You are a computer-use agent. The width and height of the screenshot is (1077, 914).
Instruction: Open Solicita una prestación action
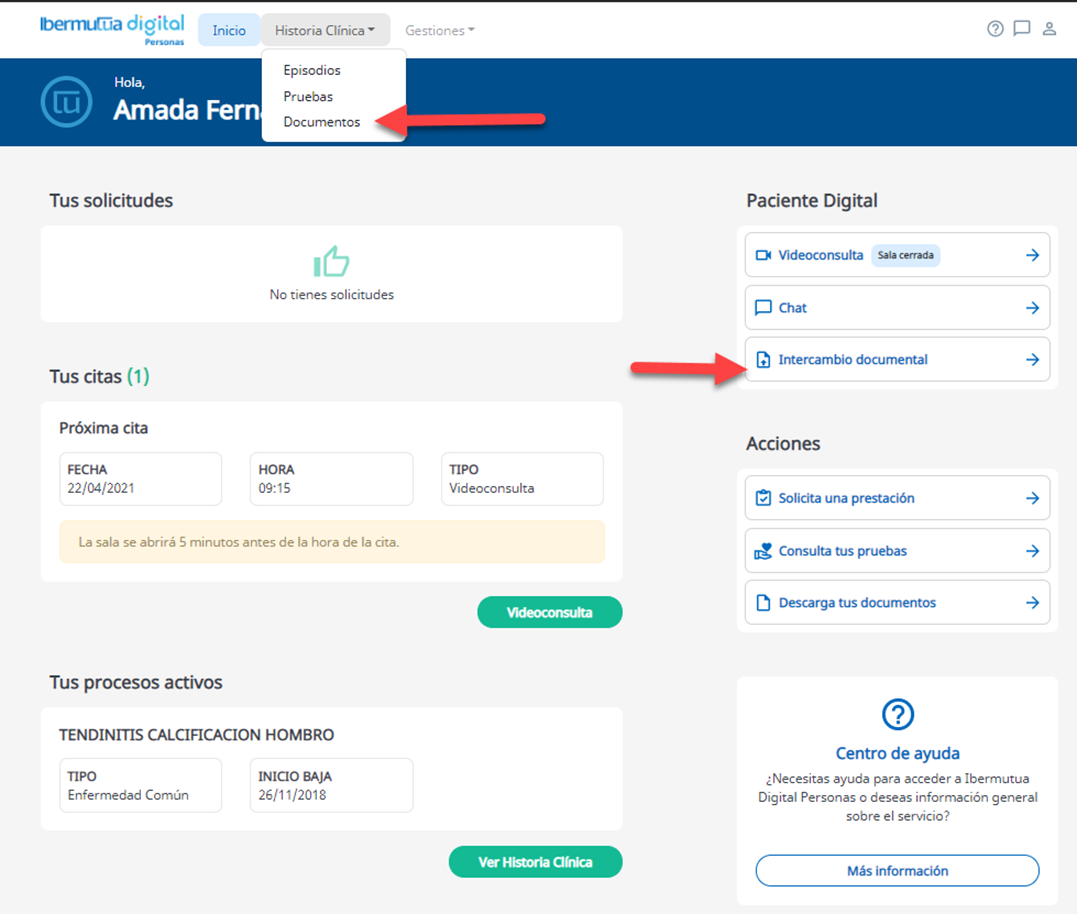point(897,498)
